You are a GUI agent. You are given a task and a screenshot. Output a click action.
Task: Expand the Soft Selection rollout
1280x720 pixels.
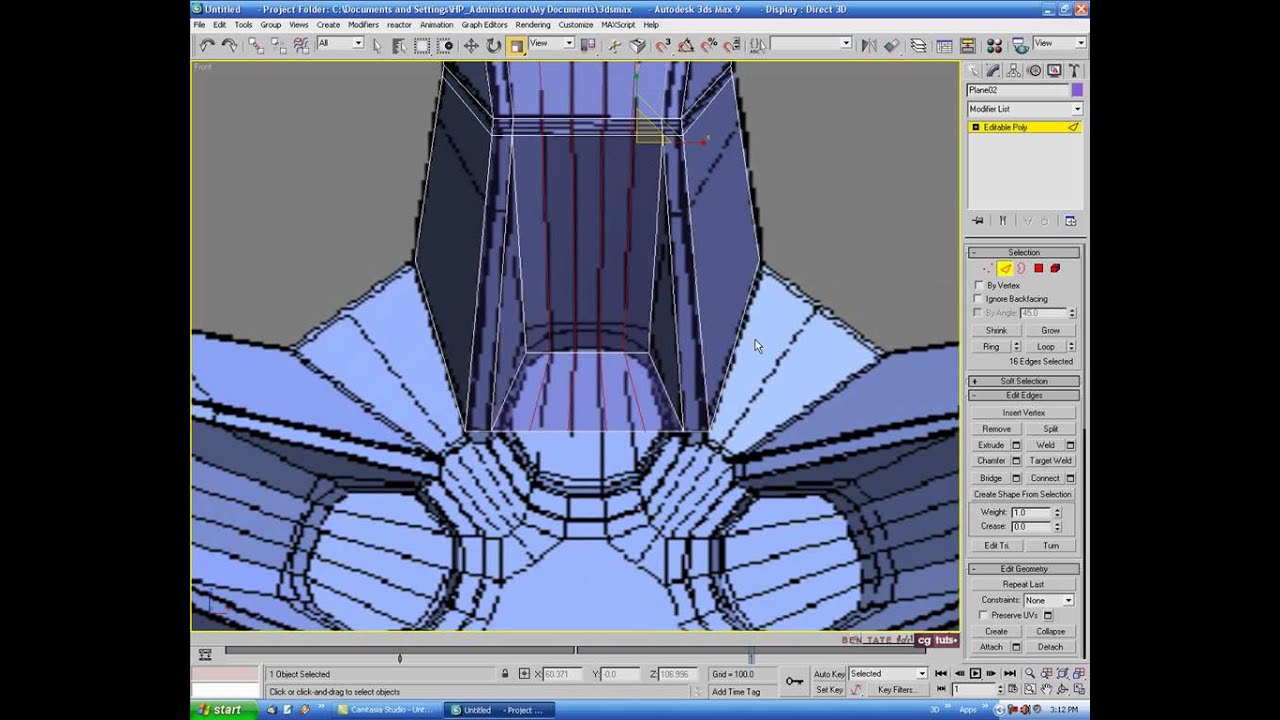click(x=1023, y=381)
